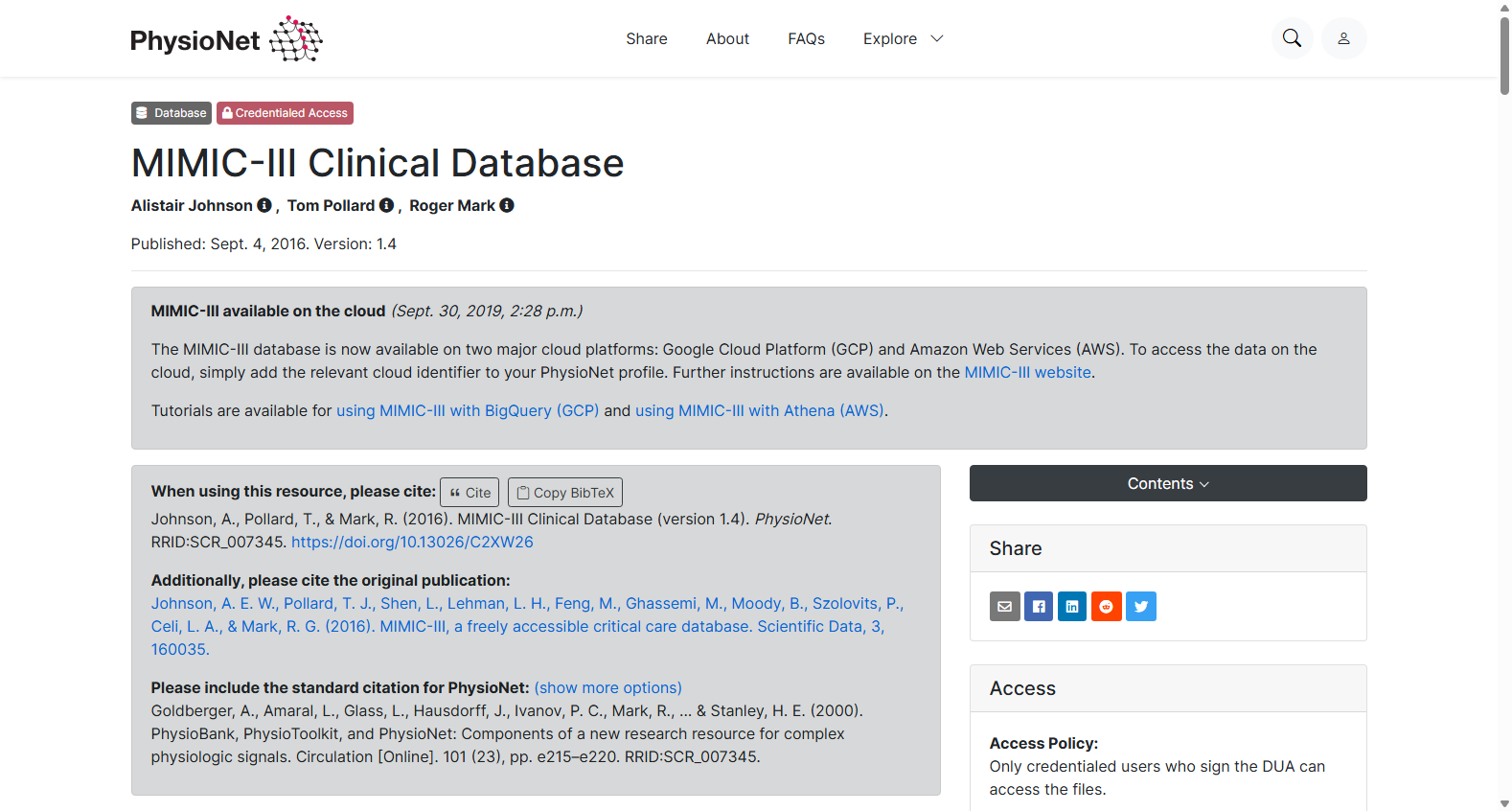1512x811 pixels.
Task: Open the doi.org/10.13026/C2XW26 link
Action: [412, 542]
